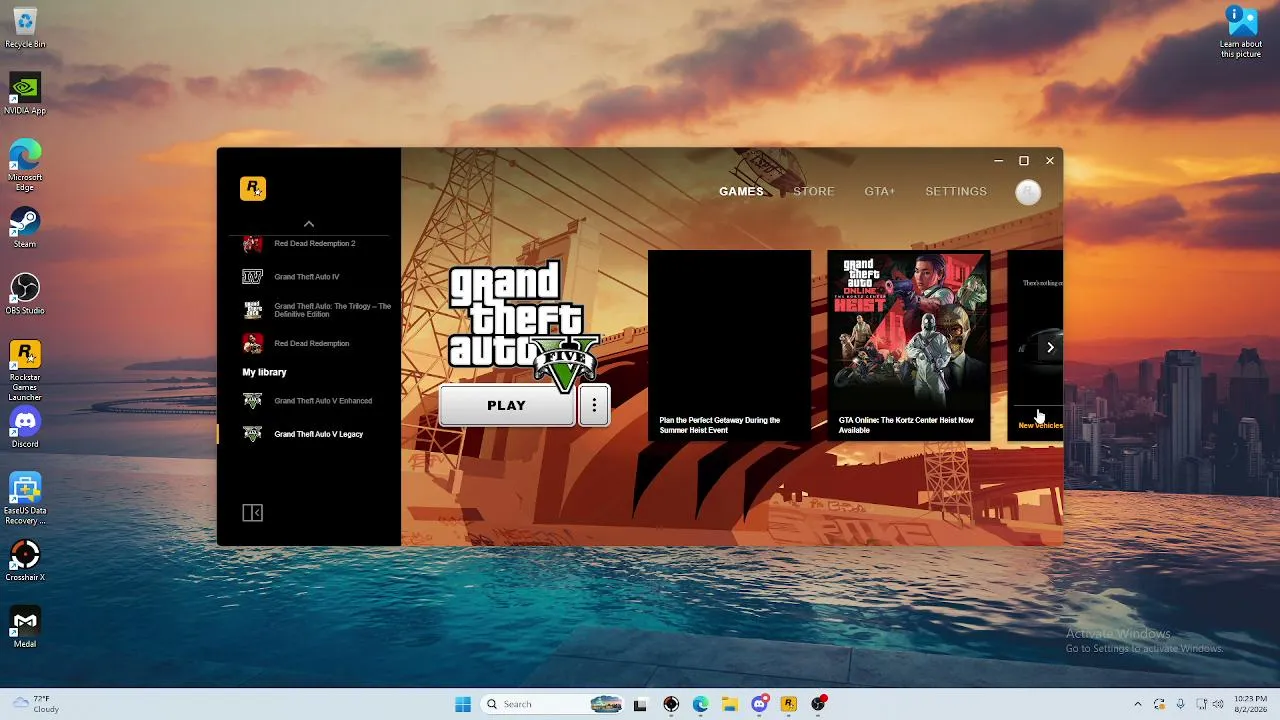Viewport: 1280px width, 720px height.
Task: Click the Rockstar Games Launcher taskbar icon
Action: (x=789, y=704)
